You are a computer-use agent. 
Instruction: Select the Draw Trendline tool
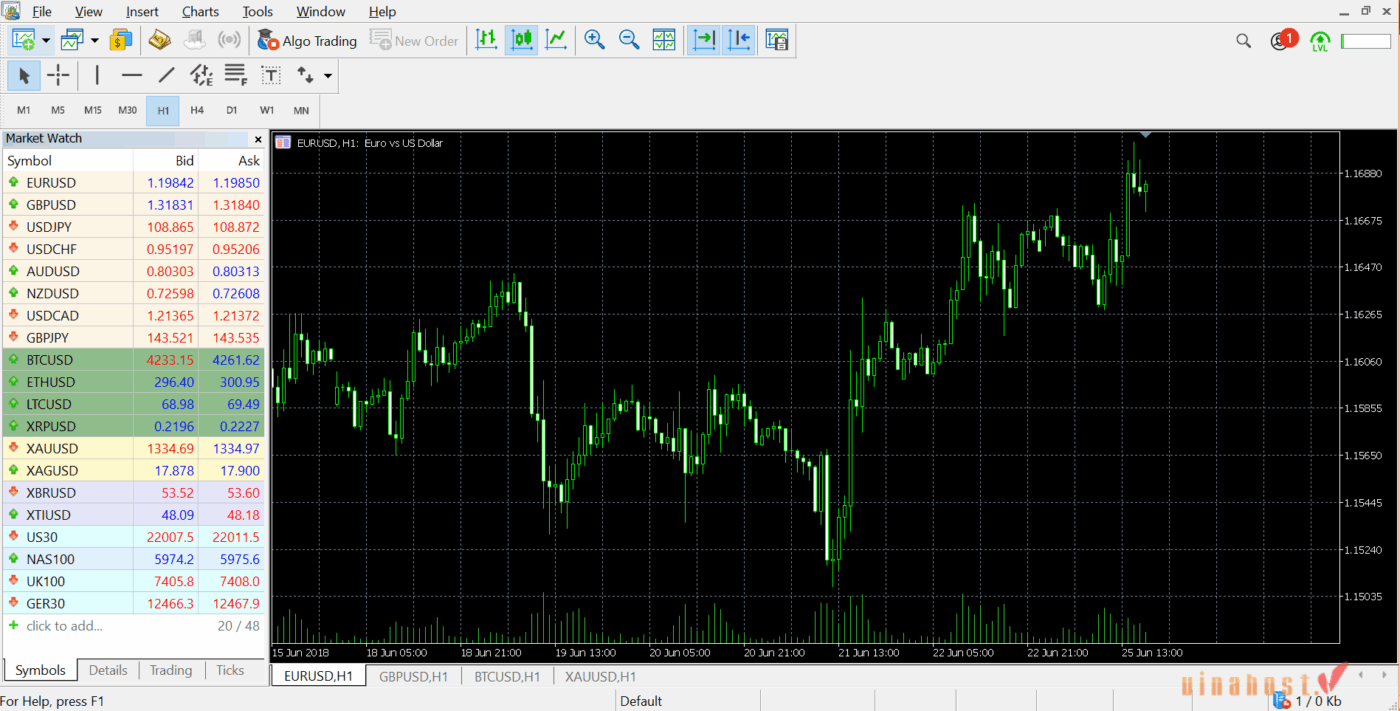pyautogui.click(x=166, y=75)
